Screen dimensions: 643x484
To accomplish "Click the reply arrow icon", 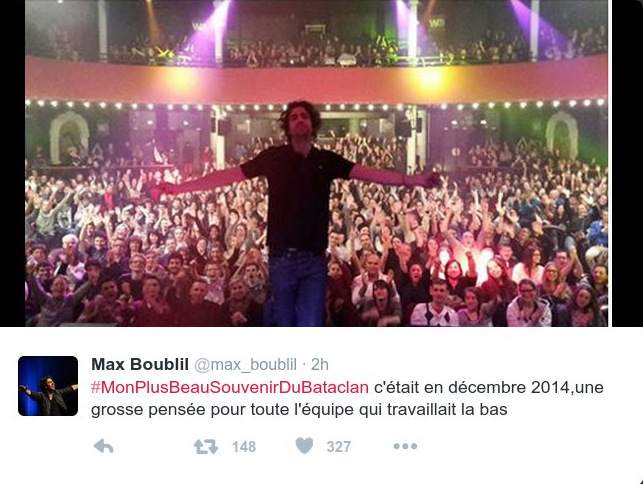I will (x=103, y=446).
